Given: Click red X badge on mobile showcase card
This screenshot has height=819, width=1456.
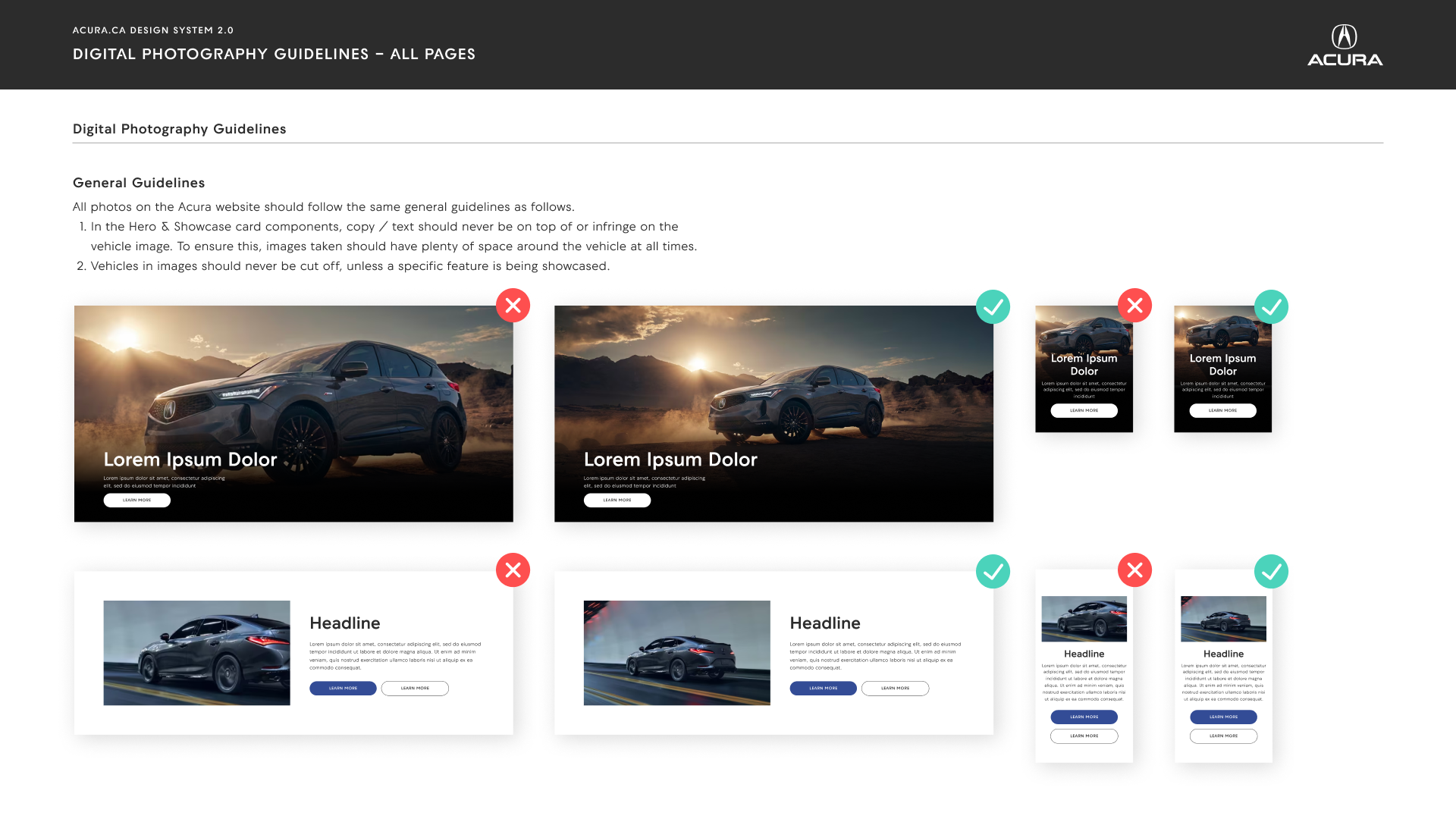Looking at the screenshot, I should tap(1134, 570).
